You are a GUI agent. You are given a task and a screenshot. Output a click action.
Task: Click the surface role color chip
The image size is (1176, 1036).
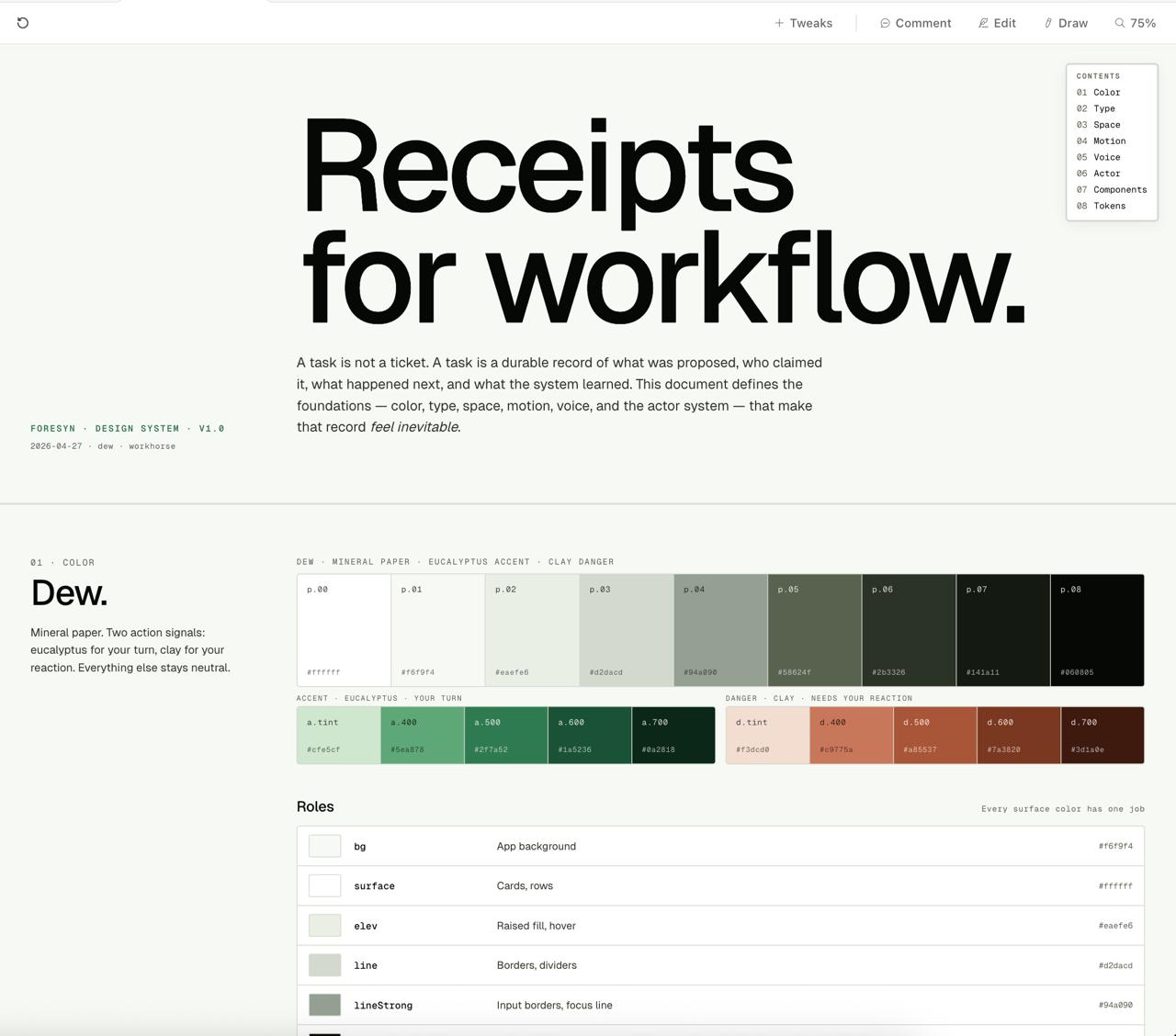click(324, 885)
